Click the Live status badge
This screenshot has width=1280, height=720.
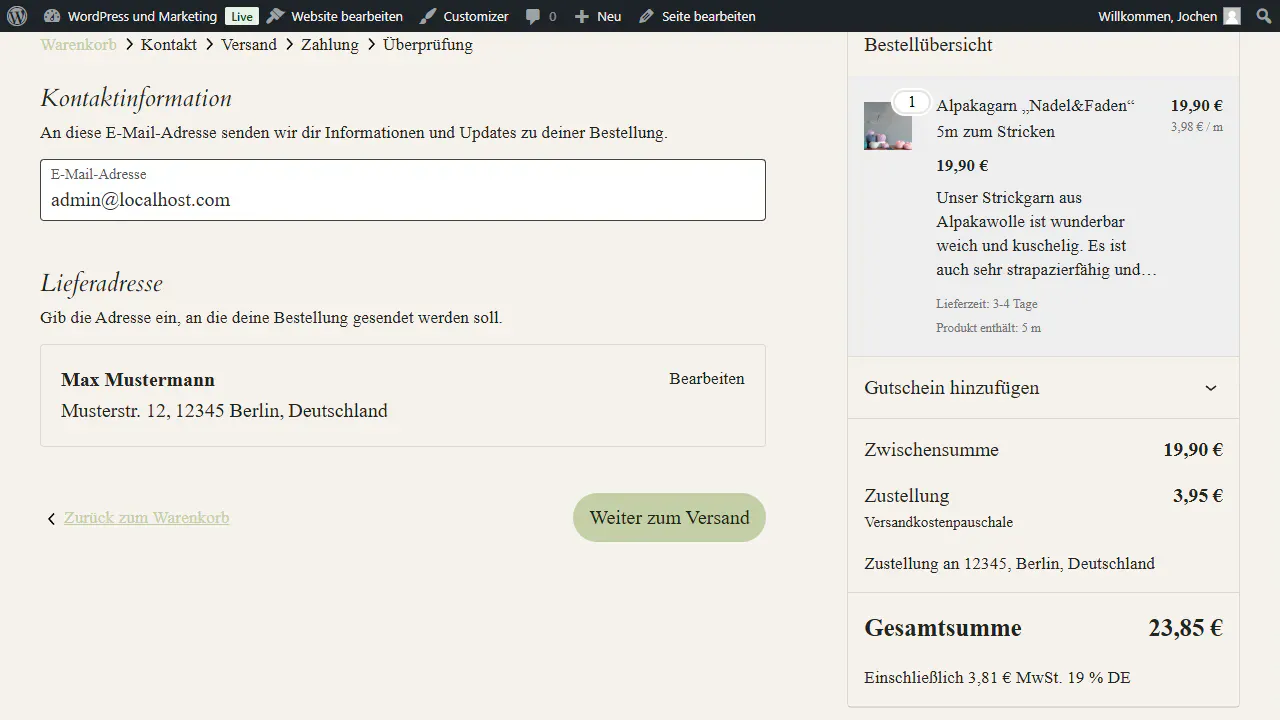pyautogui.click(x=241, y=16)
